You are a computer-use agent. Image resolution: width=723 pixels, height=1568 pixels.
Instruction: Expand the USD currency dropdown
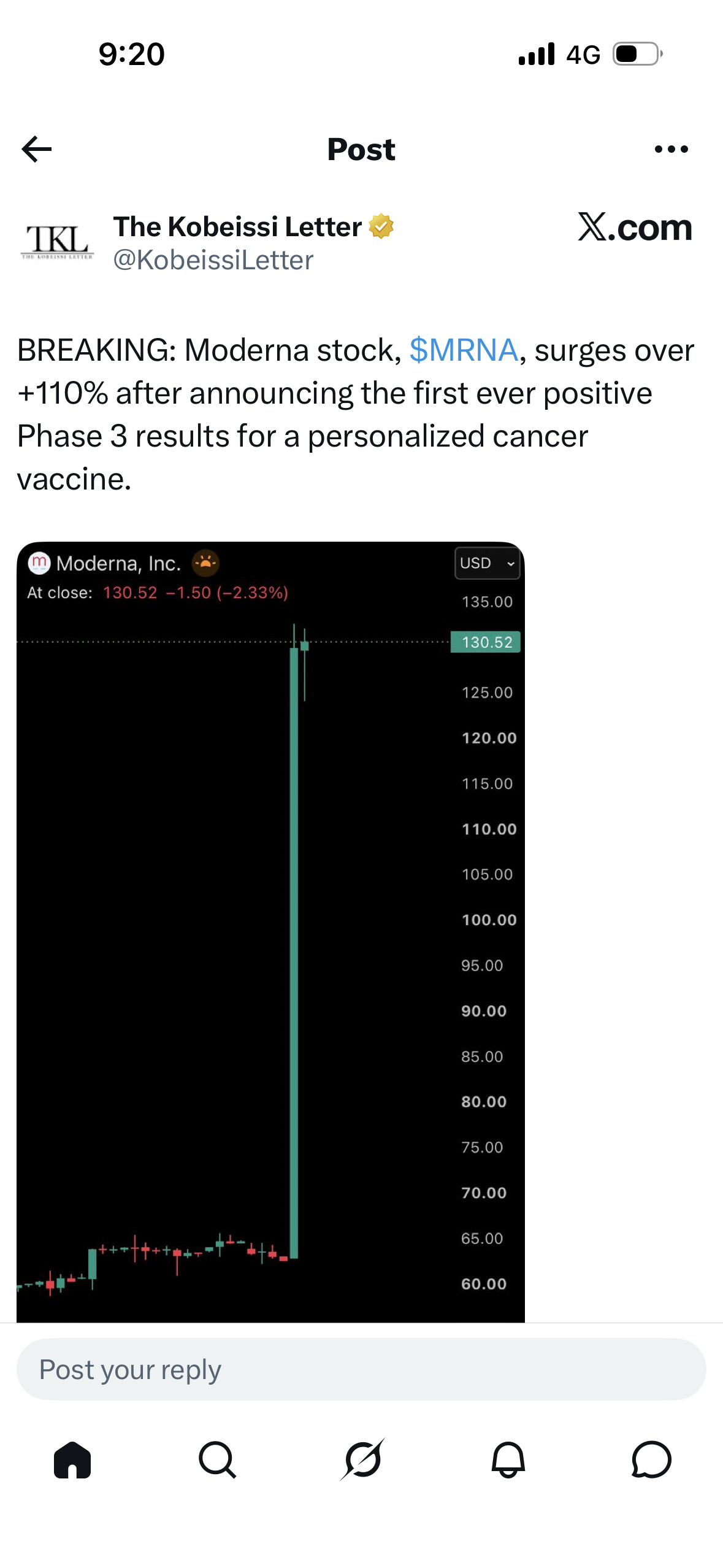(x=487, y=563)
